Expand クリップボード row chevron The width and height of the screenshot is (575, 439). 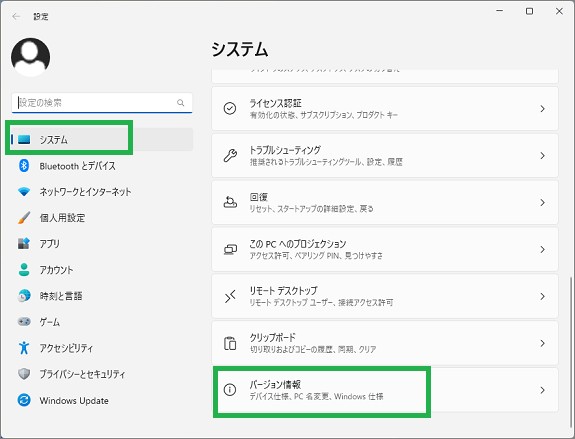click(542, 343)
